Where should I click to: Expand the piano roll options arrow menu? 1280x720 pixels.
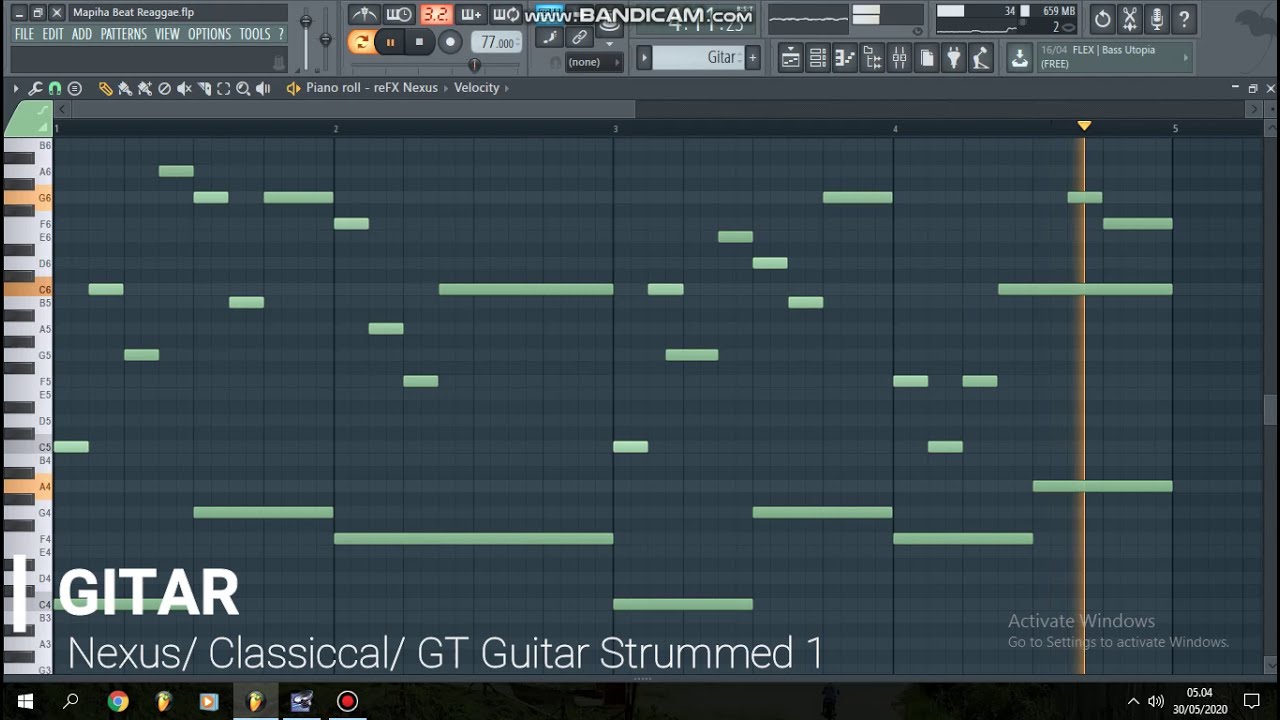(x=15, y=88)
